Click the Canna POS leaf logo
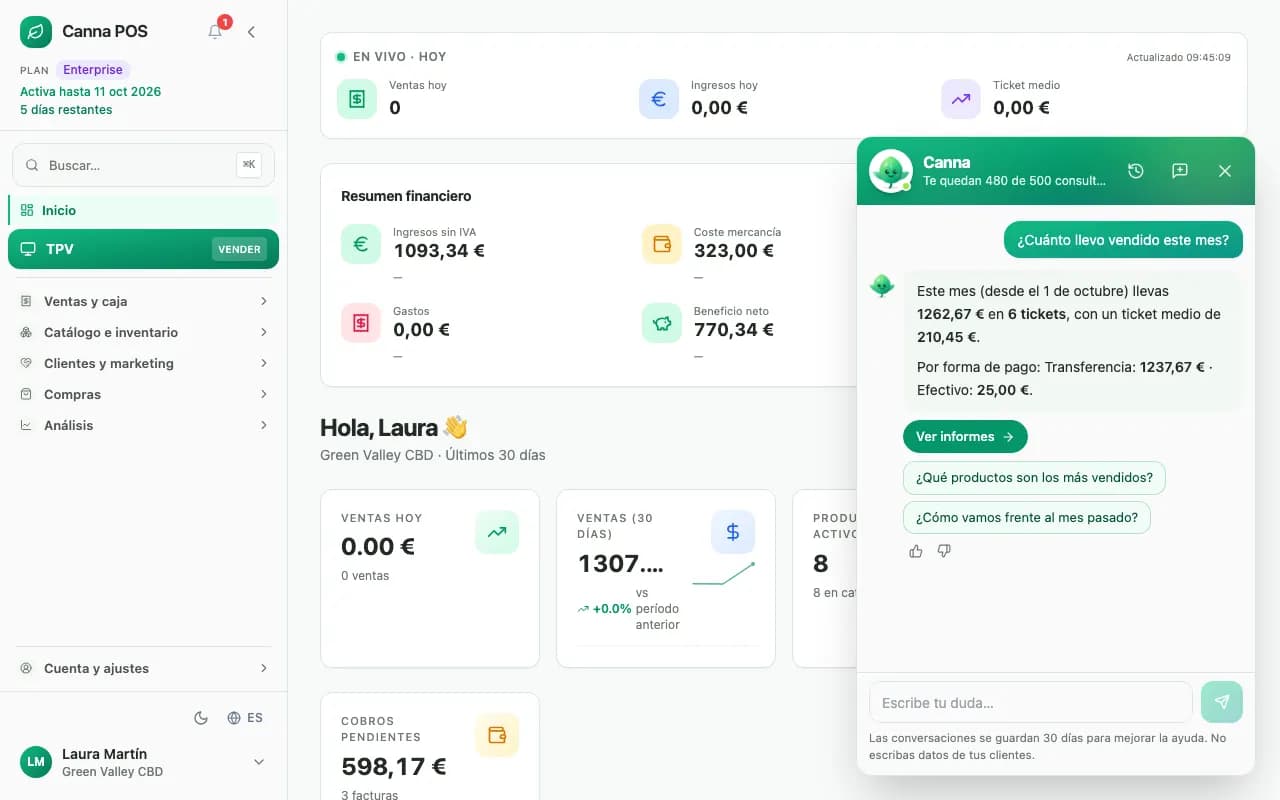The image size is (1280, 800). tap(36, 32)
